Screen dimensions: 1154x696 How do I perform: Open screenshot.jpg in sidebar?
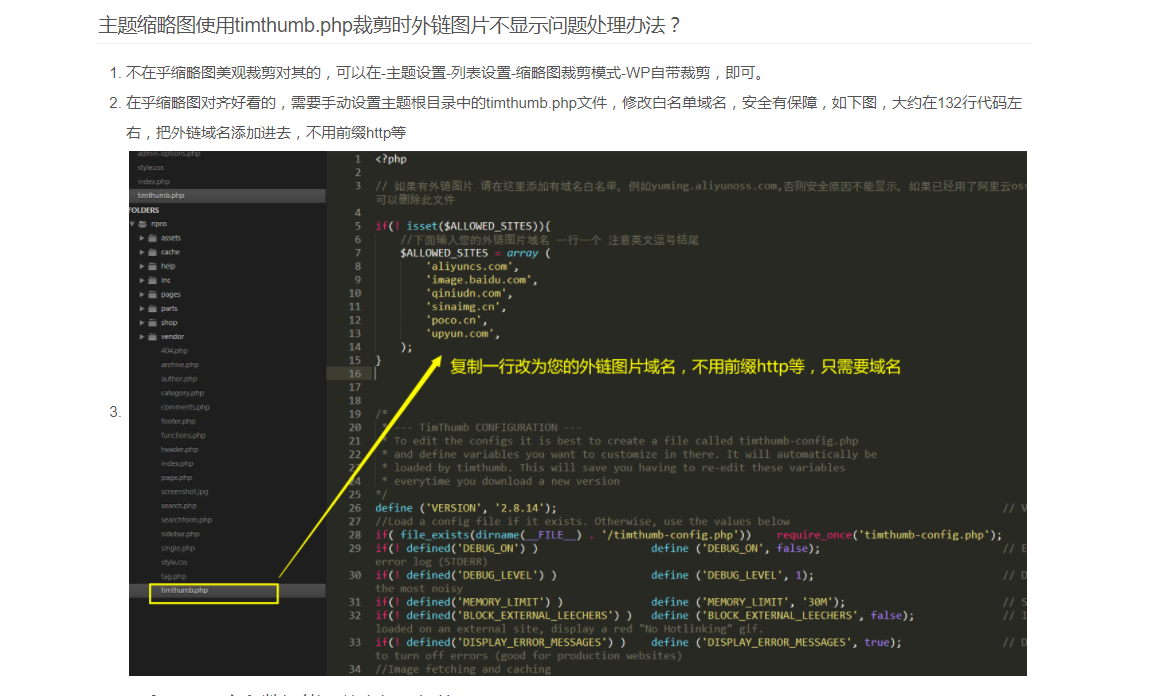pos(185,492)
